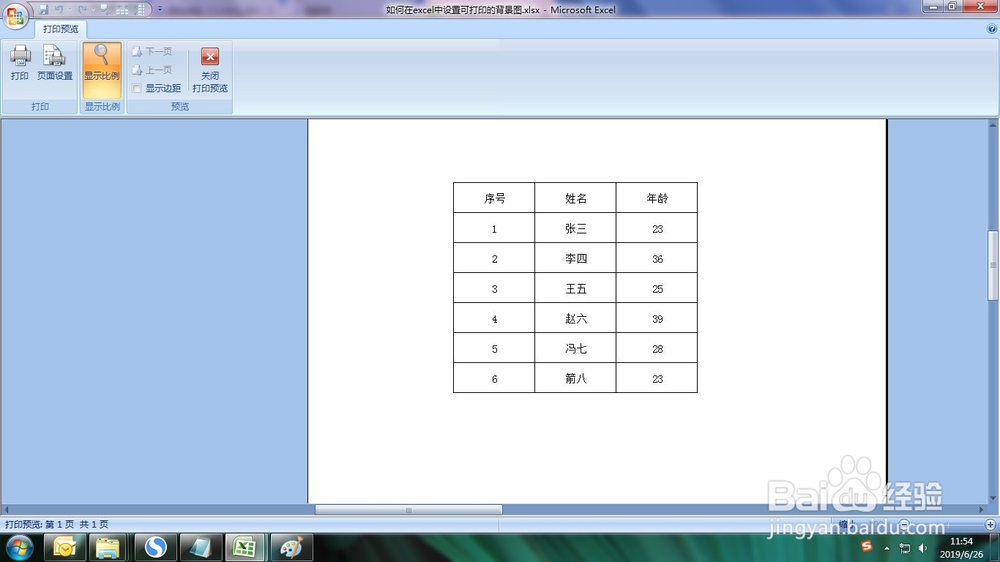Click the Redo arrow in quick access toolbar

[x=82, y=10]
